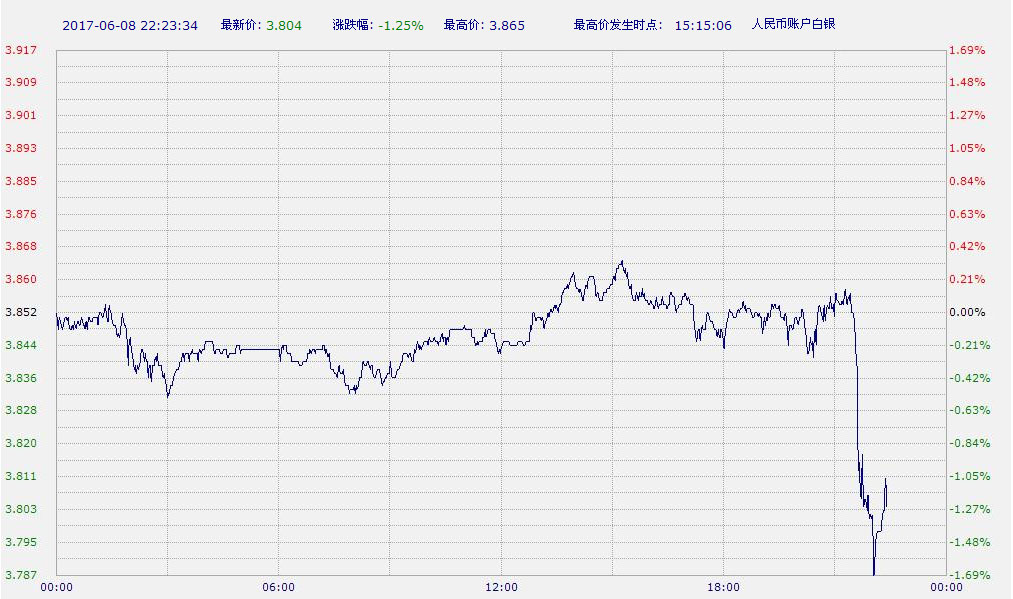The image size is (1013, 599).
Task: Click the 涨跌幅 value -1.25%
Action: point(401,26)
